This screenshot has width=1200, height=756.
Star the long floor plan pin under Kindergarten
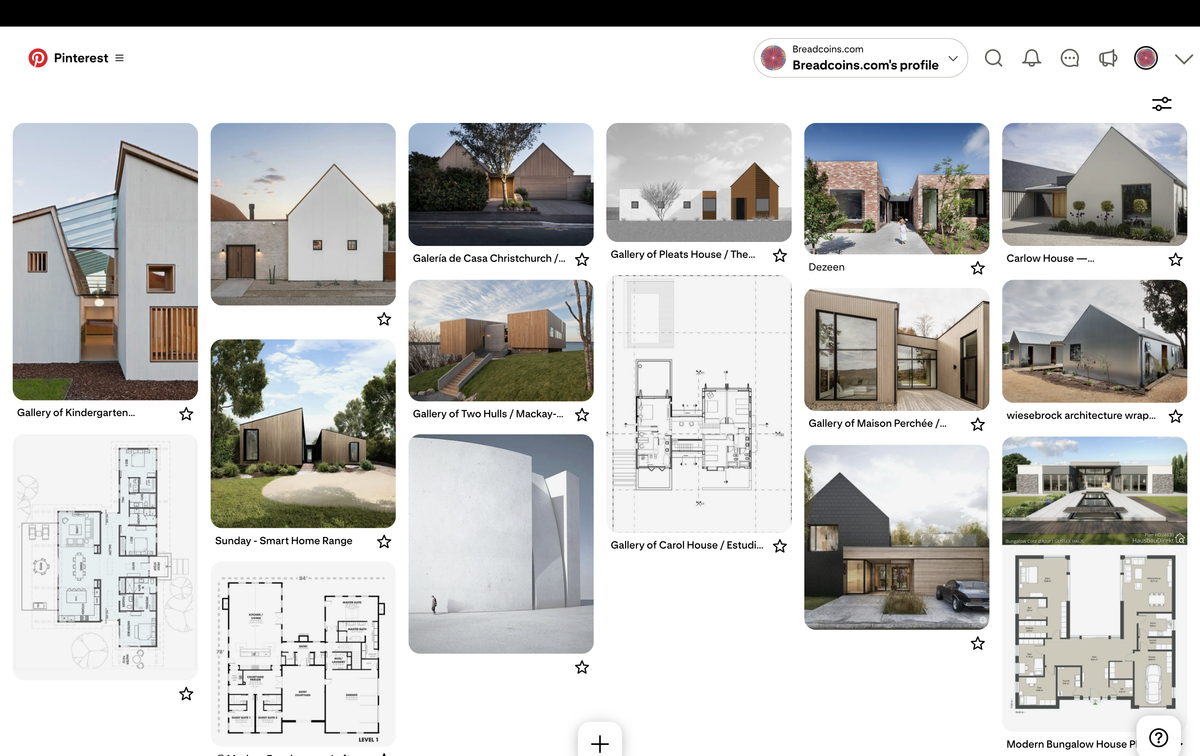pos(186,693)
